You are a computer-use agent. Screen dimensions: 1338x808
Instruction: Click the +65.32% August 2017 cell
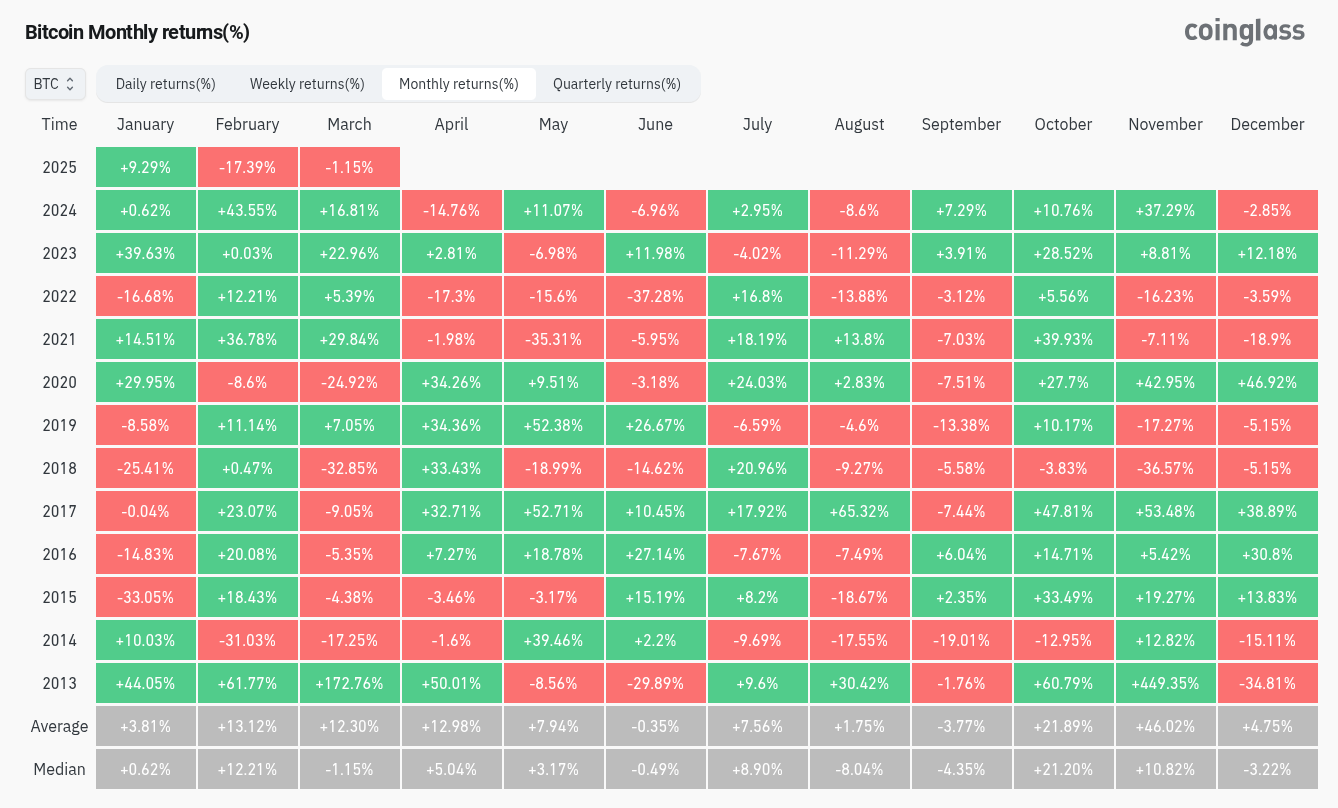859,511
